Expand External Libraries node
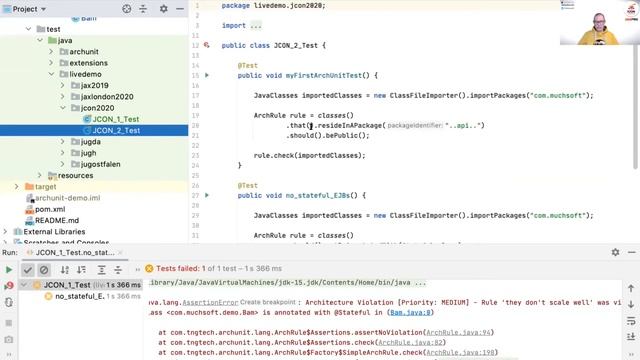 click(5, 231)
